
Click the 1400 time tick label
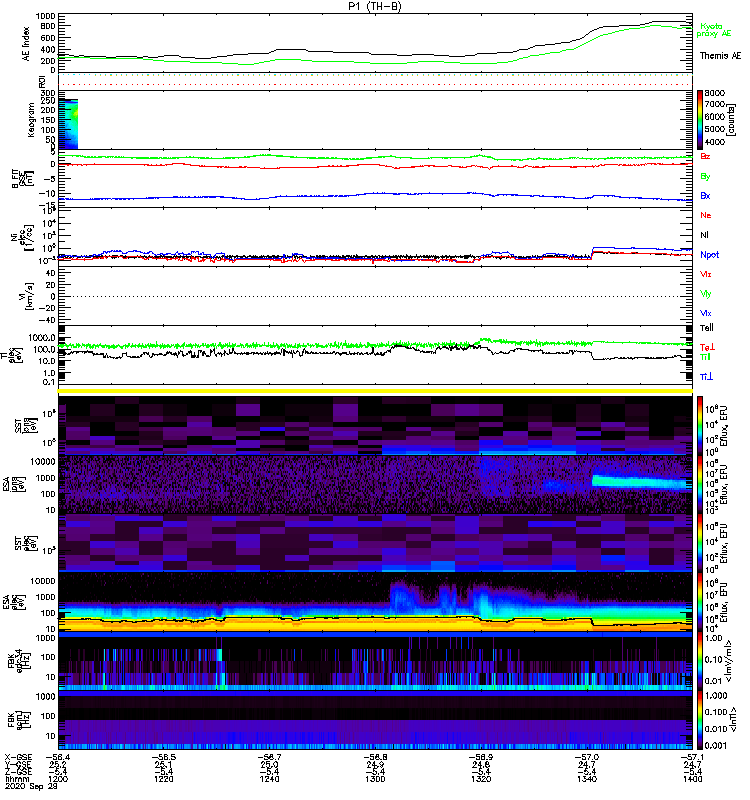[692, 779]
